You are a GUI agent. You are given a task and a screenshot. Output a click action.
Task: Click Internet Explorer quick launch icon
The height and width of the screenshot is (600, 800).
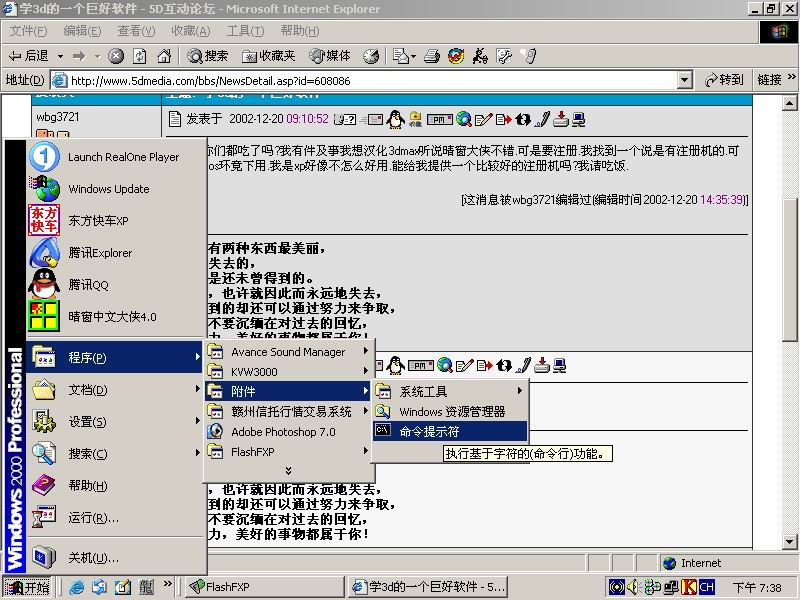[77, 587]
